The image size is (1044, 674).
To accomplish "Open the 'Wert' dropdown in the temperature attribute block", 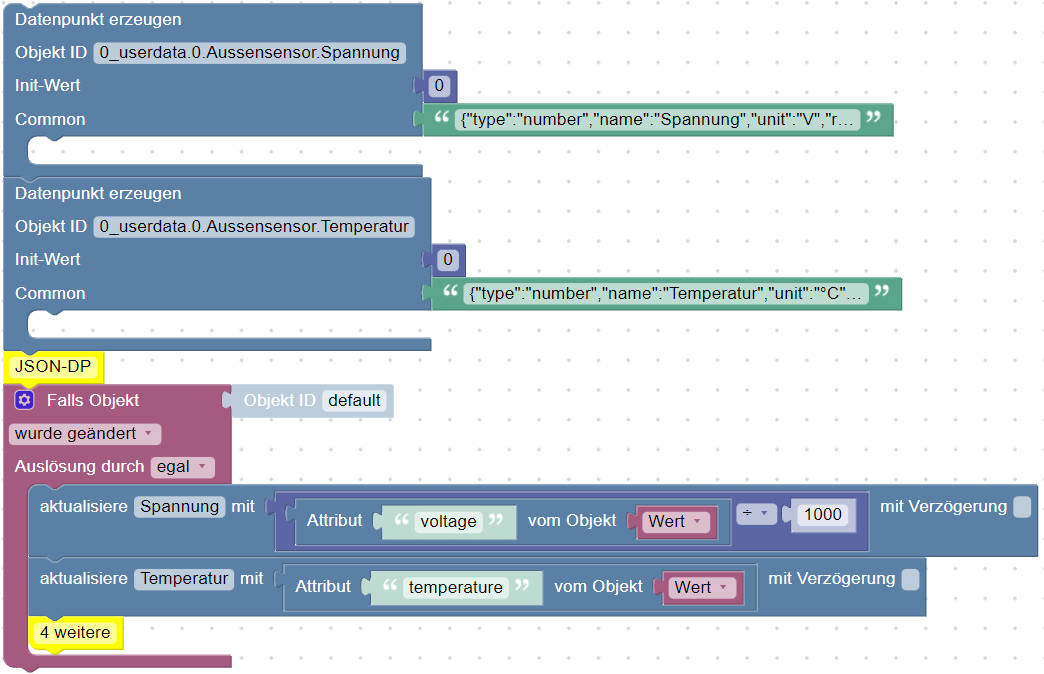I will pos(703,587).
